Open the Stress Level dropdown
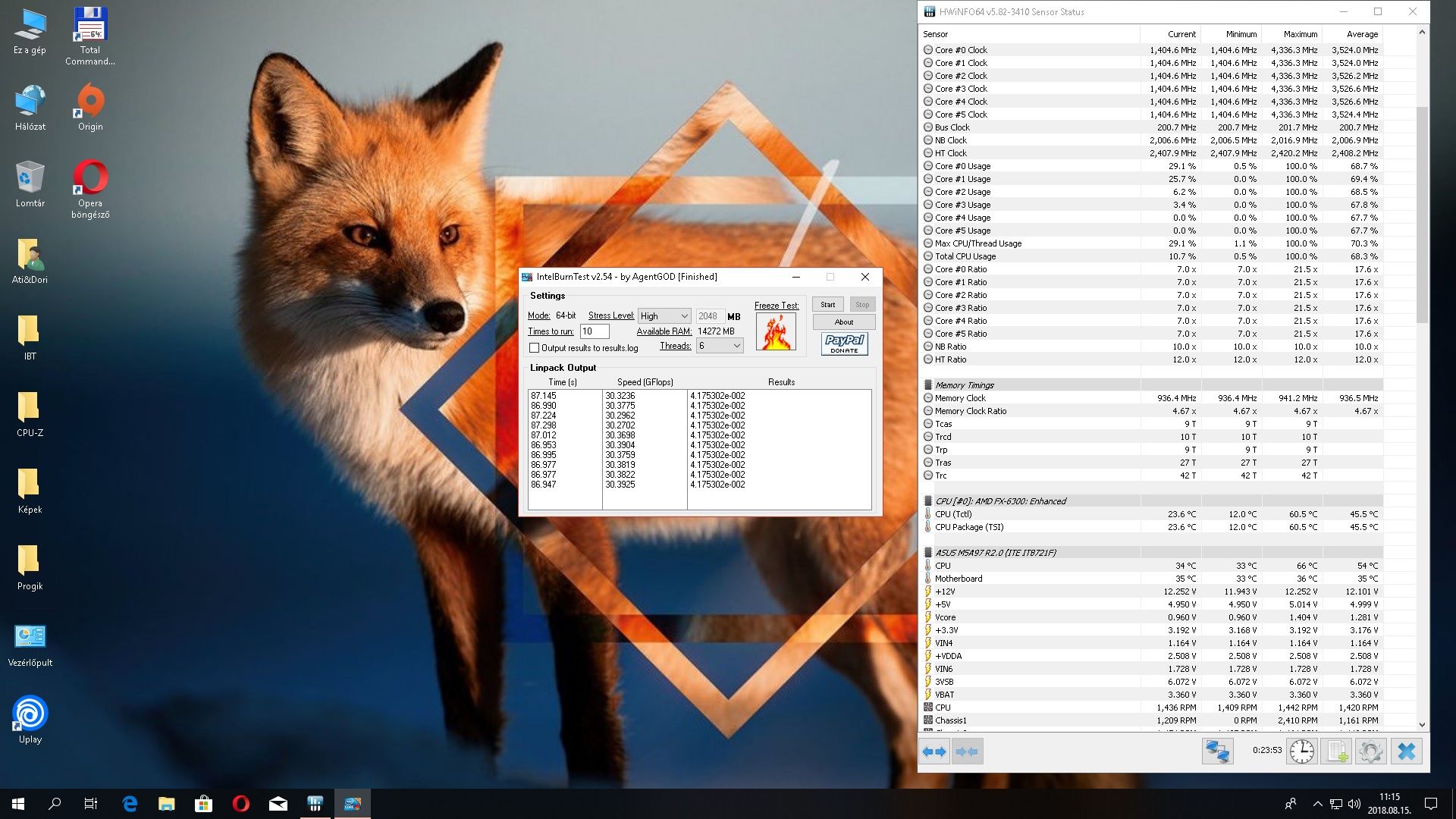The height and width of the screenshot is (819, 1456). pos(664,316)
